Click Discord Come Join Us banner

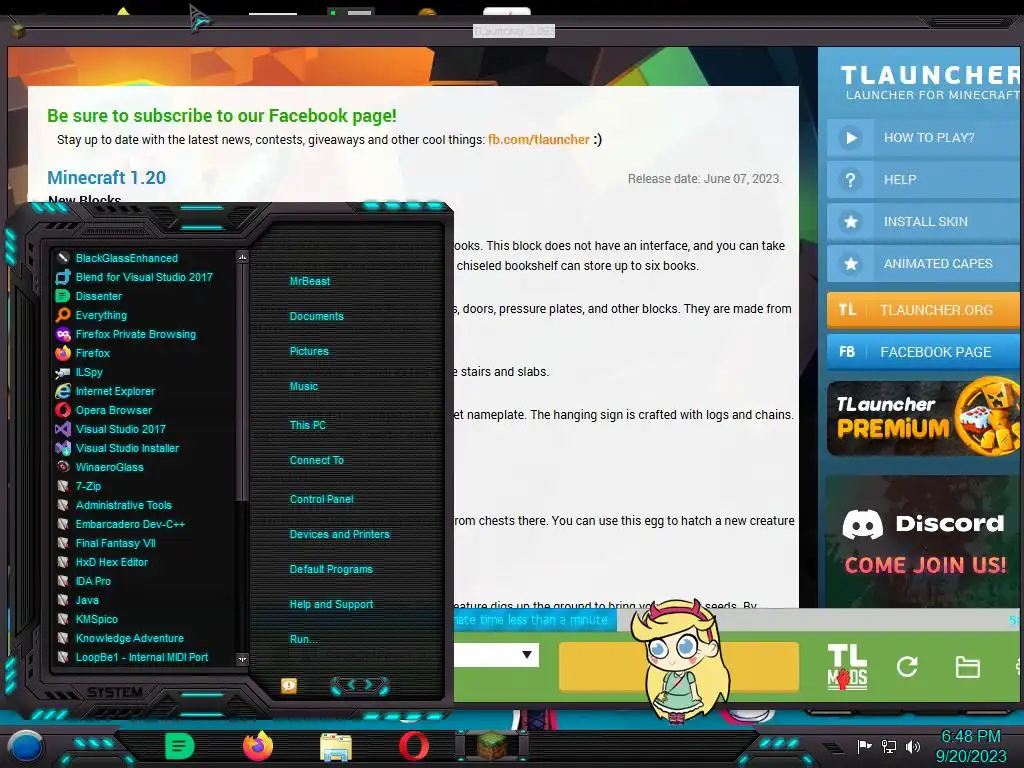pyautogui.click(x=923, y=542)
